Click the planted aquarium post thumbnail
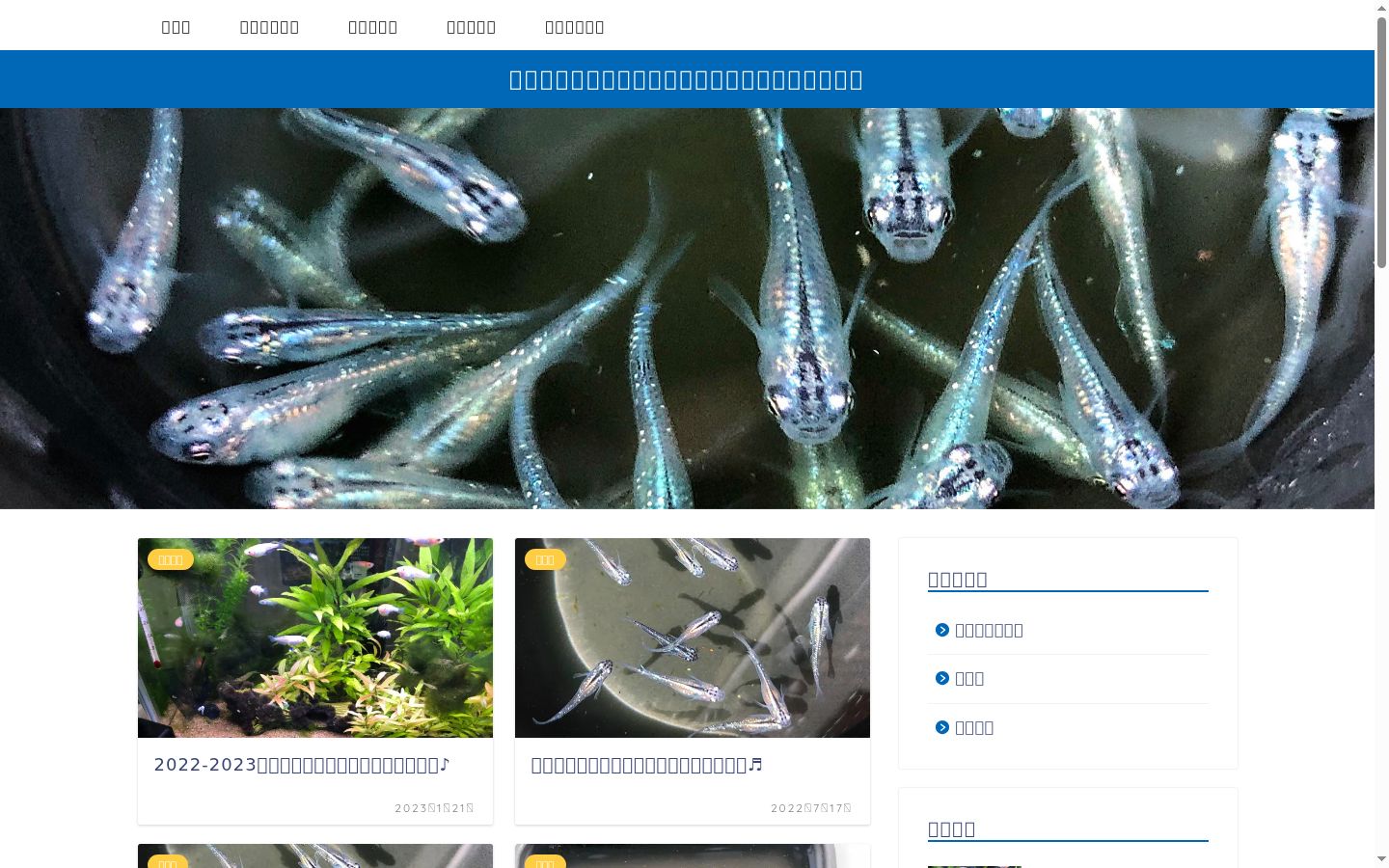 pyautogui.click(x=315, y=637)
